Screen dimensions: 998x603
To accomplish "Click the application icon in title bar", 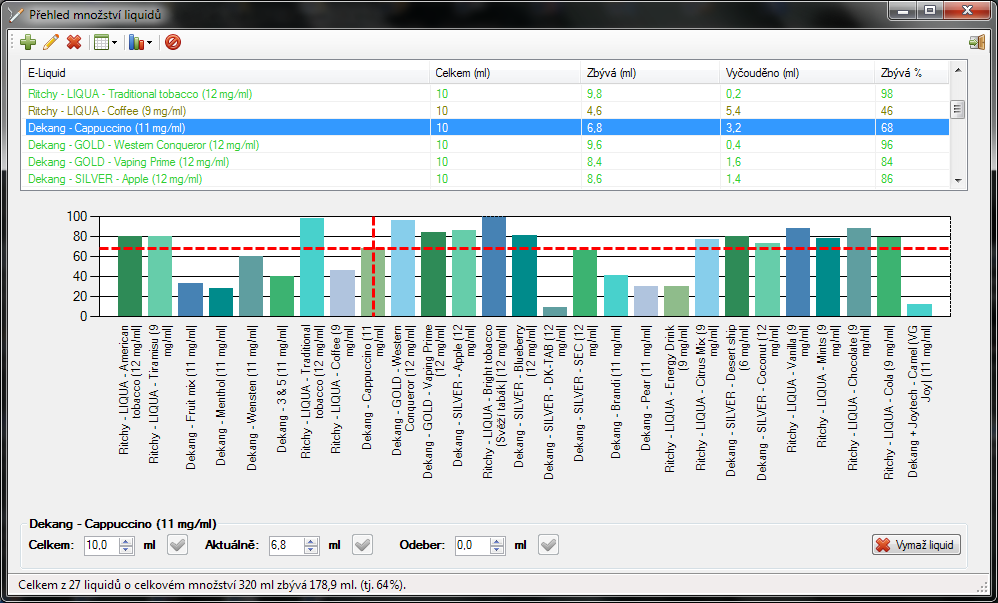I will (x=17, y=13).
